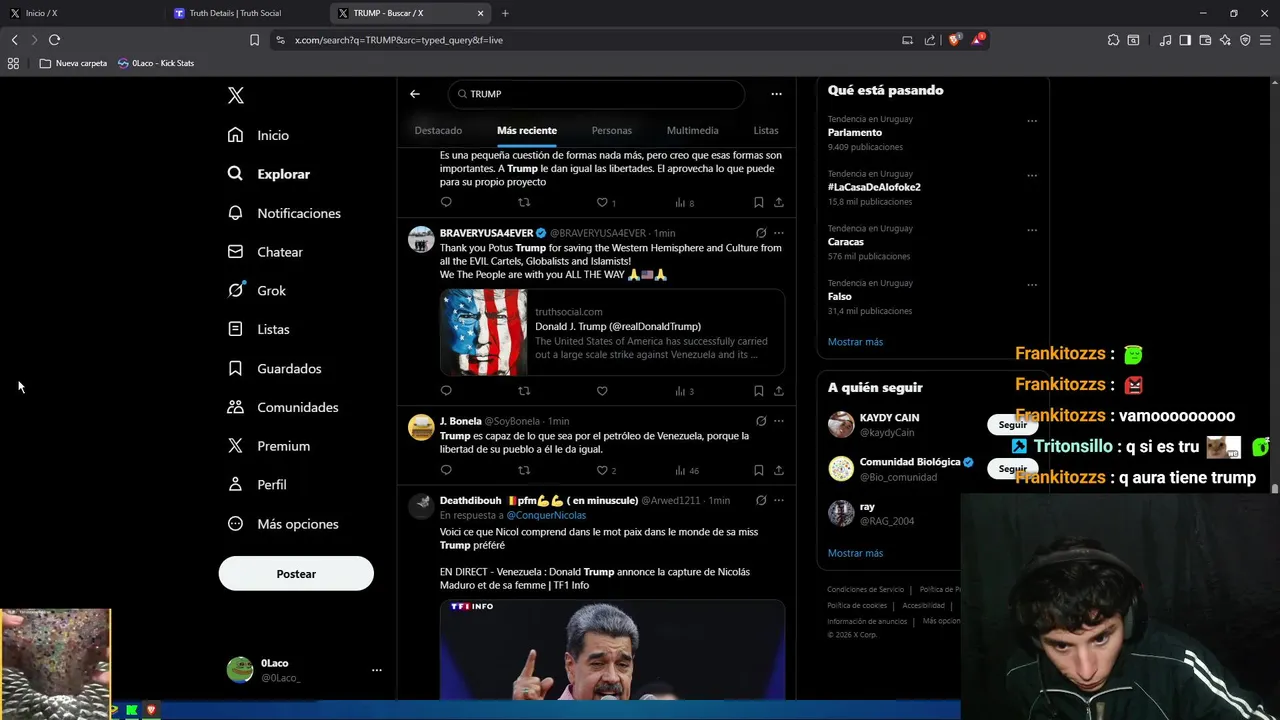Image resolution: width=1280 pixels, height=720 pixels.
Task: Click the Postear button
Action: (x=296, y=574)
